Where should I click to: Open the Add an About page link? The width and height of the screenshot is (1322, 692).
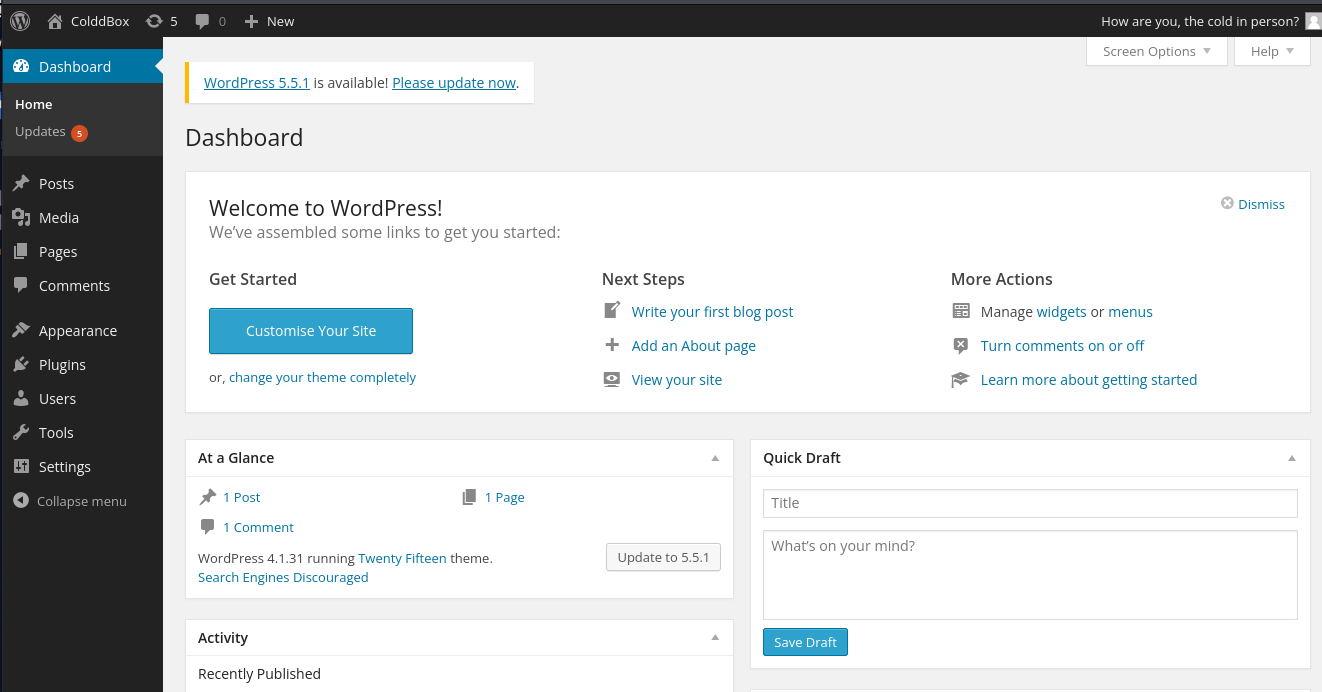pos(694,346)
